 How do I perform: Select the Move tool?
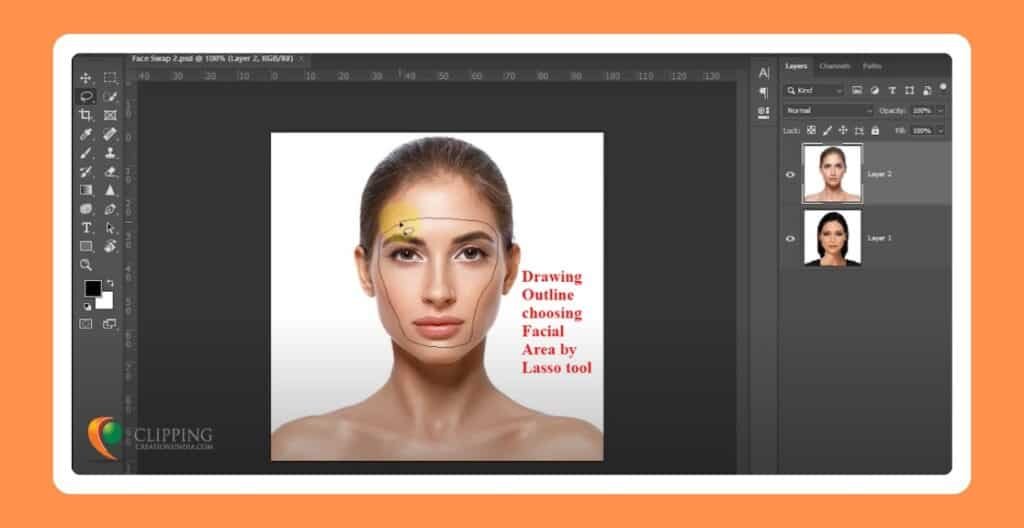point(86,78)
